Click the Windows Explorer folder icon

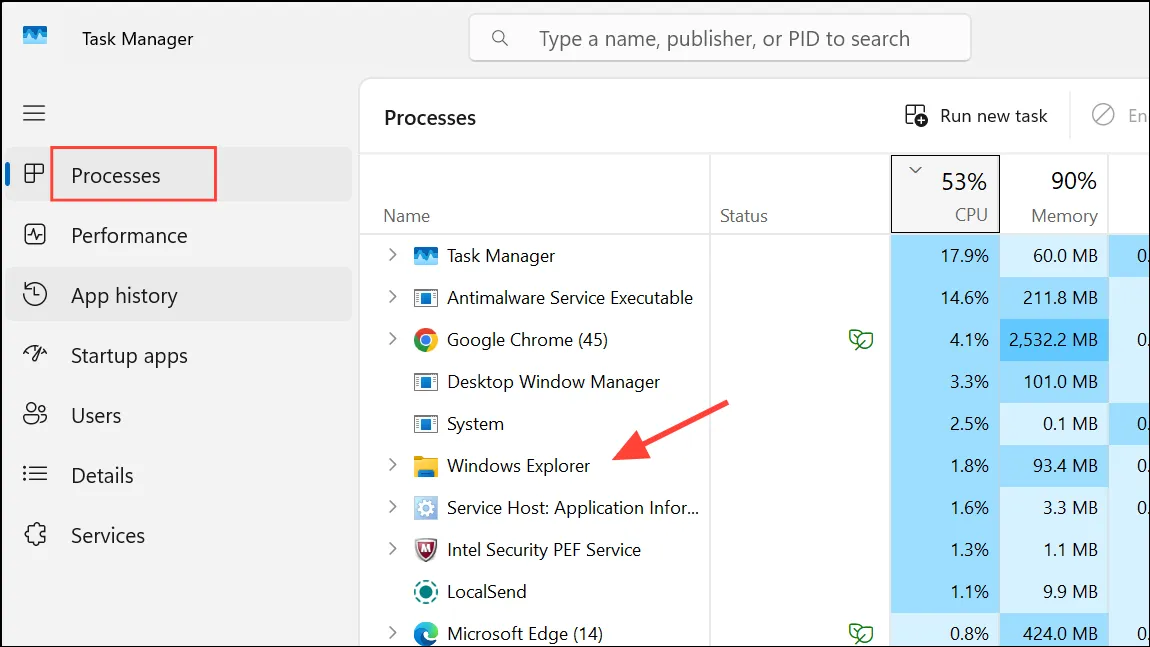click(425, 466)
